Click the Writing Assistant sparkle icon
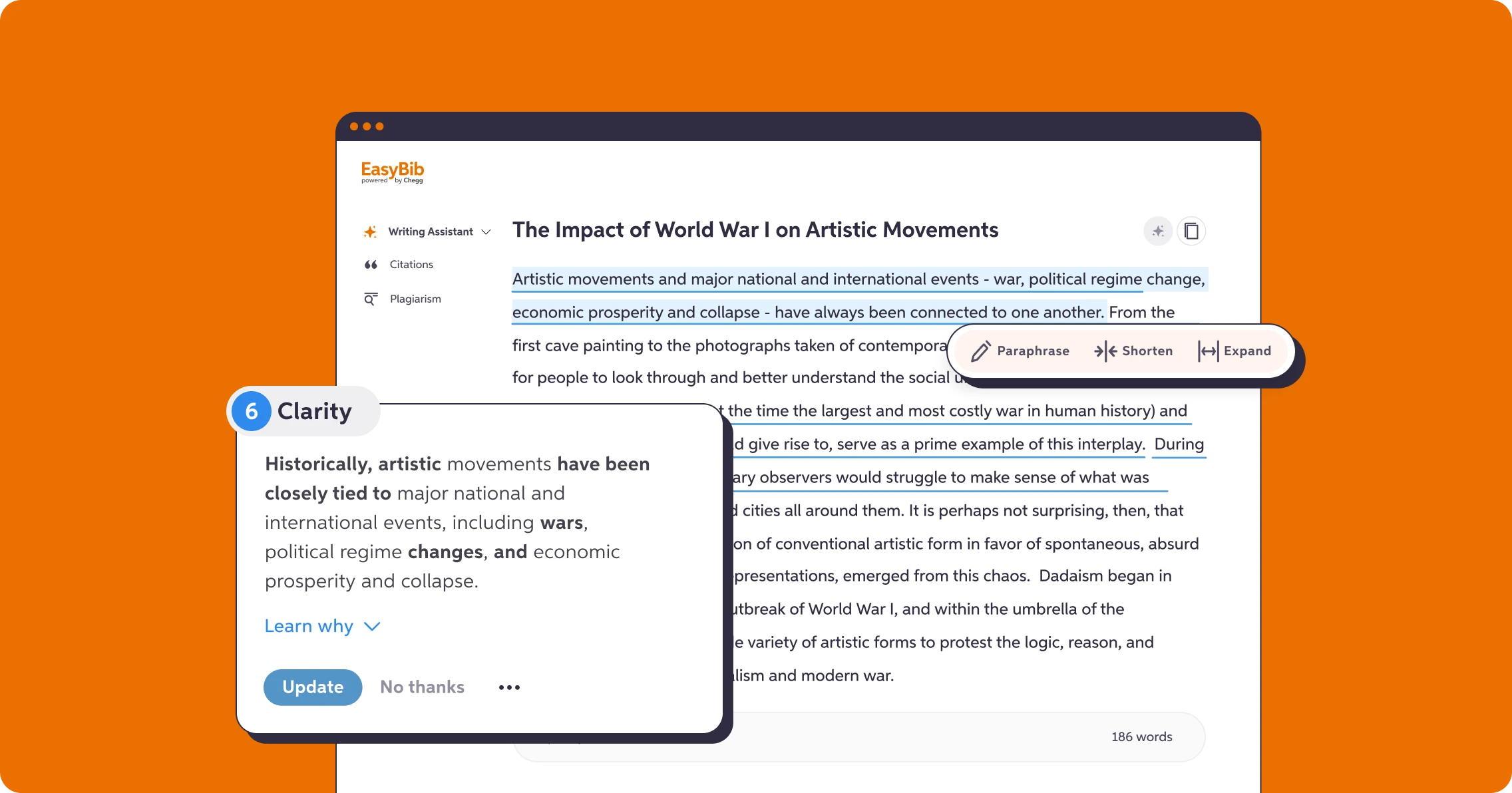 (x=370, y=232)
